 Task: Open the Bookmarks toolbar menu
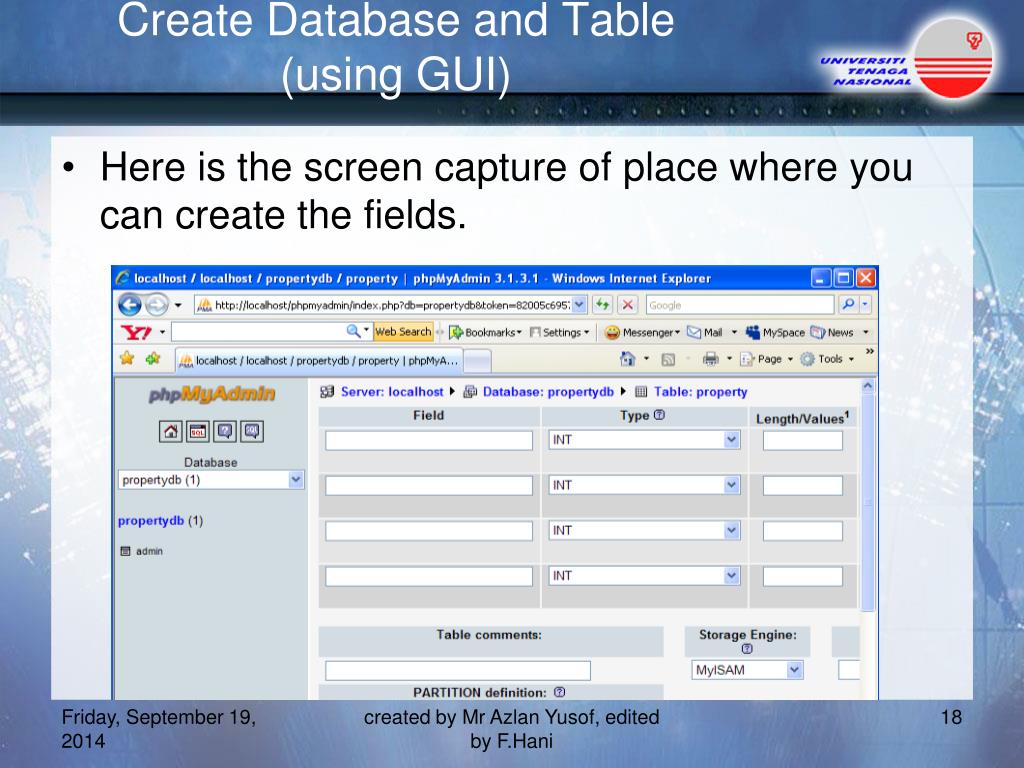coord(485,332)
